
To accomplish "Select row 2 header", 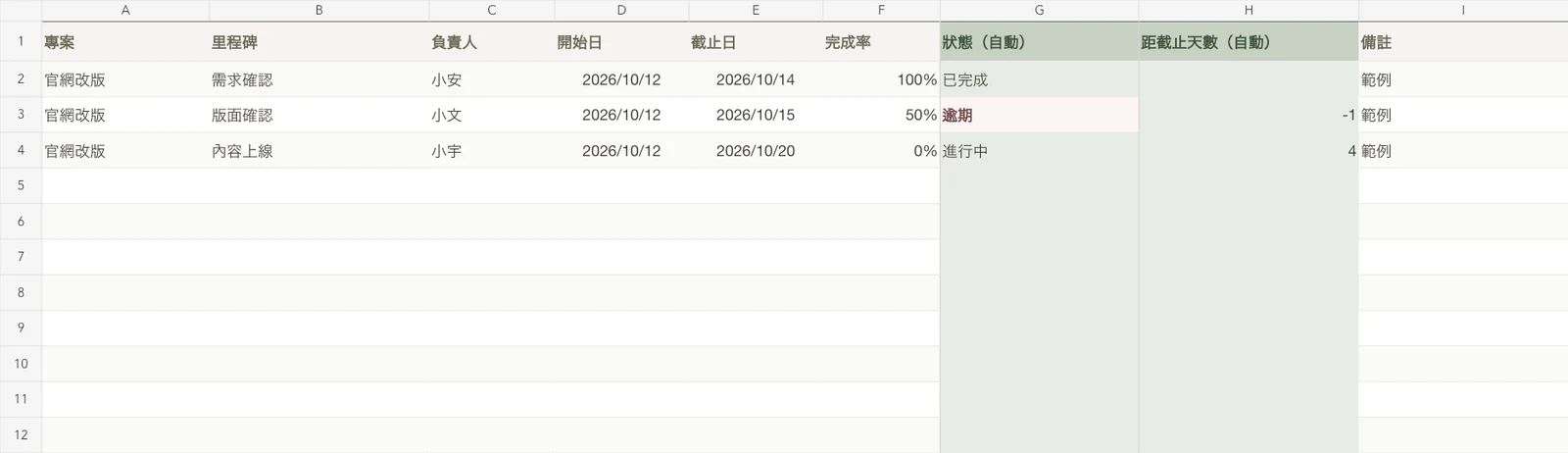I will (x=21, y=78).
